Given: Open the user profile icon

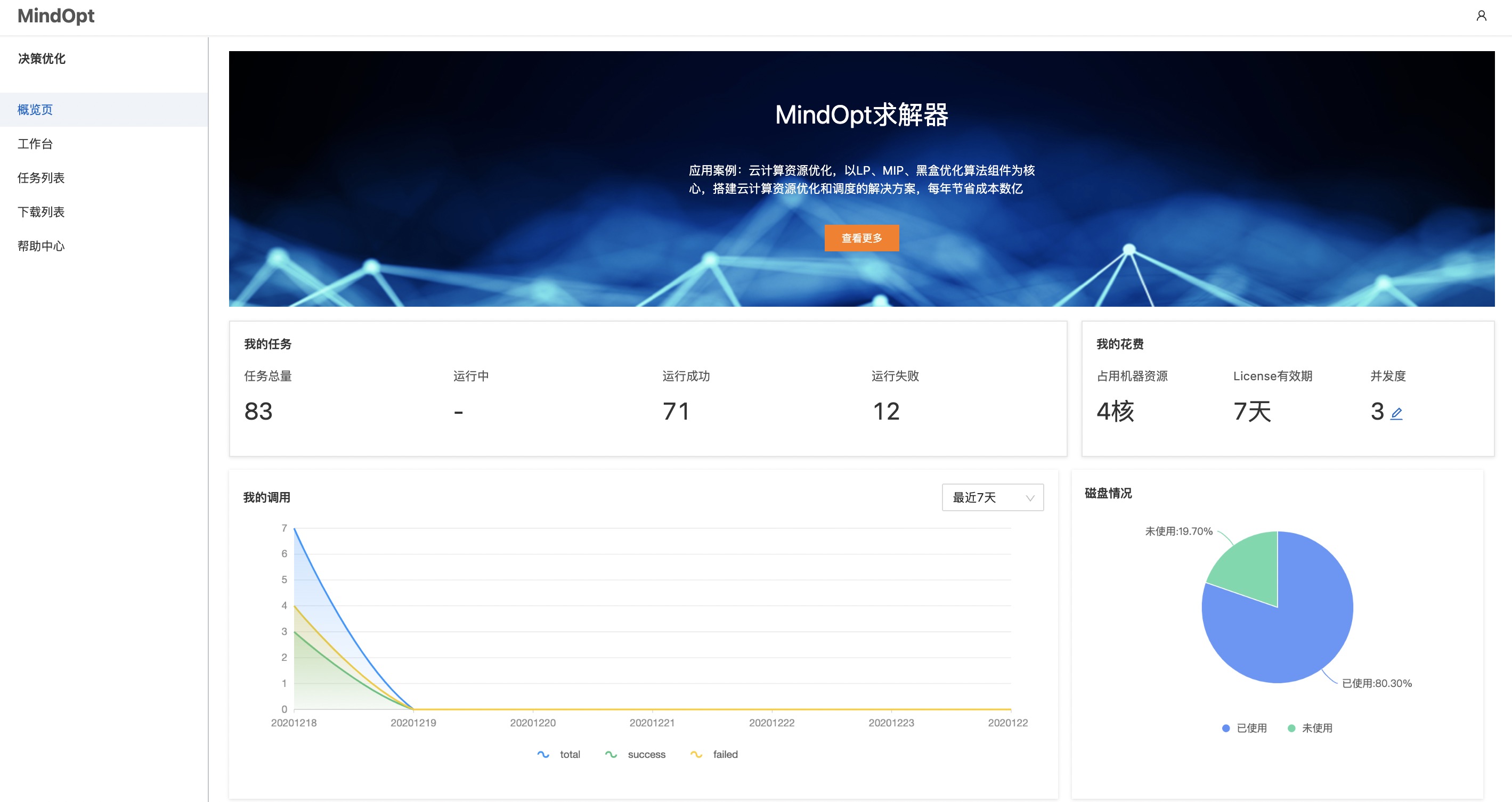Looking at the screenshot, I should pos(1481,16).
